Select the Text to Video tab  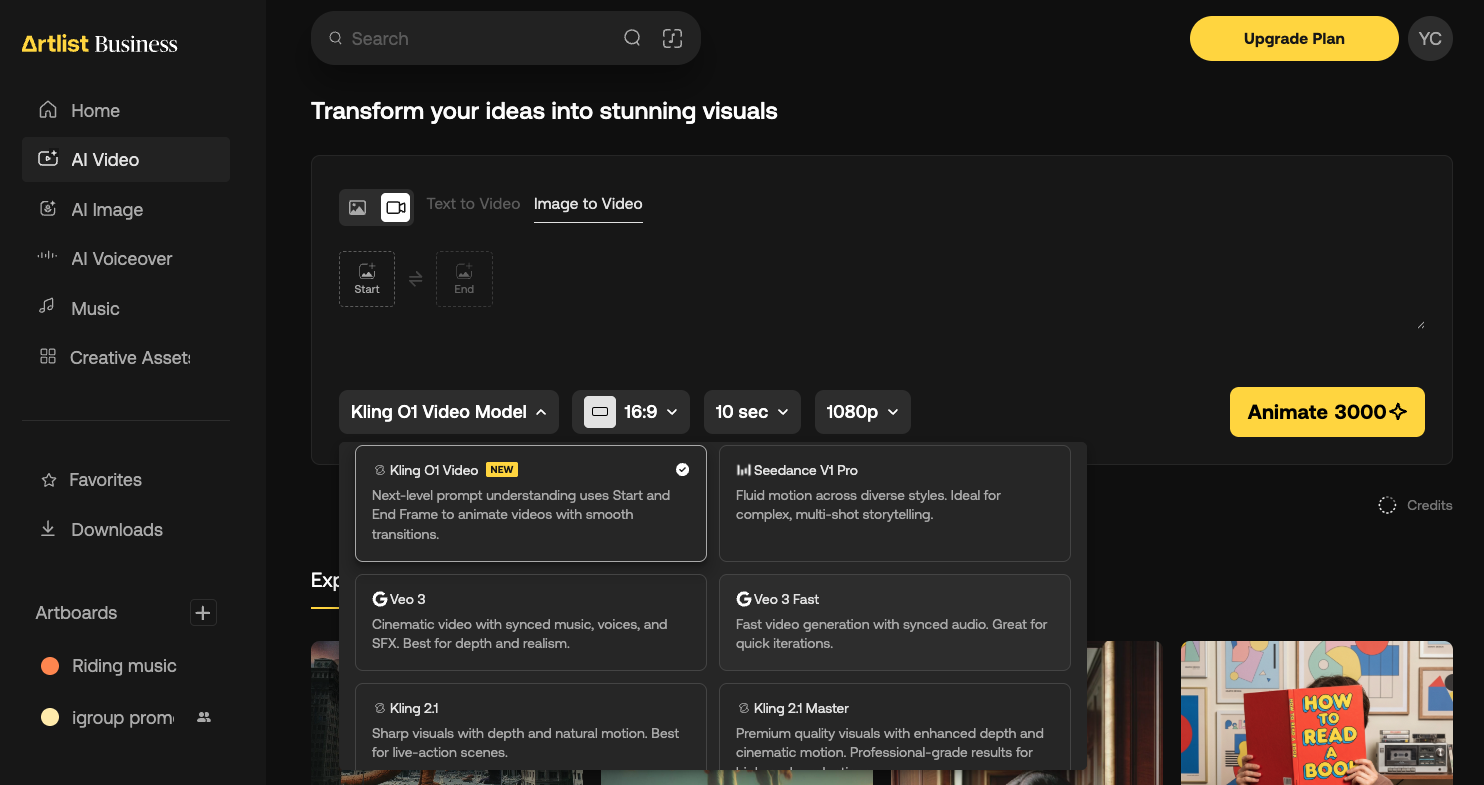click(x=473, y=204)
